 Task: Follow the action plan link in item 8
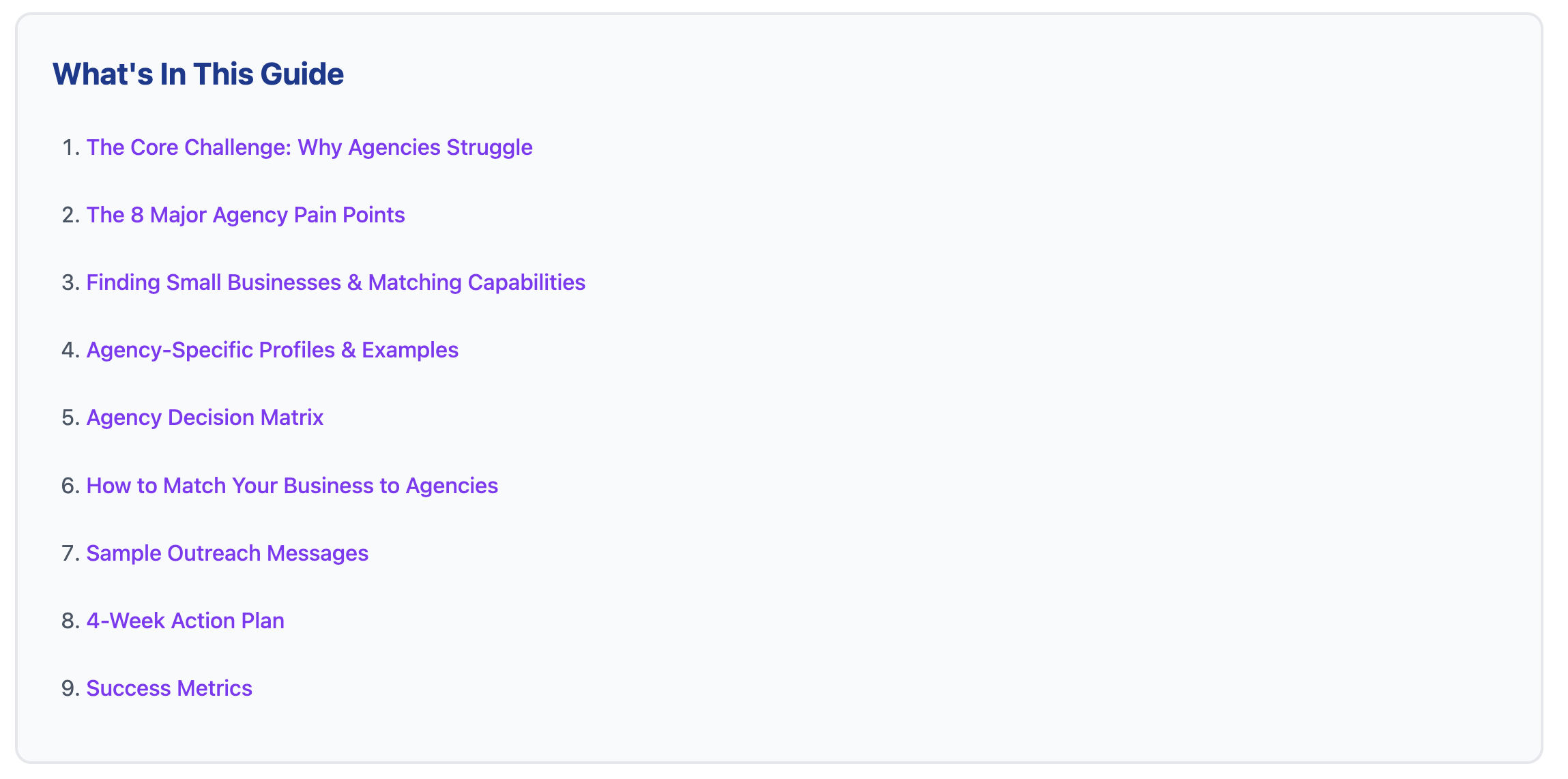click(x=186, y=620)
